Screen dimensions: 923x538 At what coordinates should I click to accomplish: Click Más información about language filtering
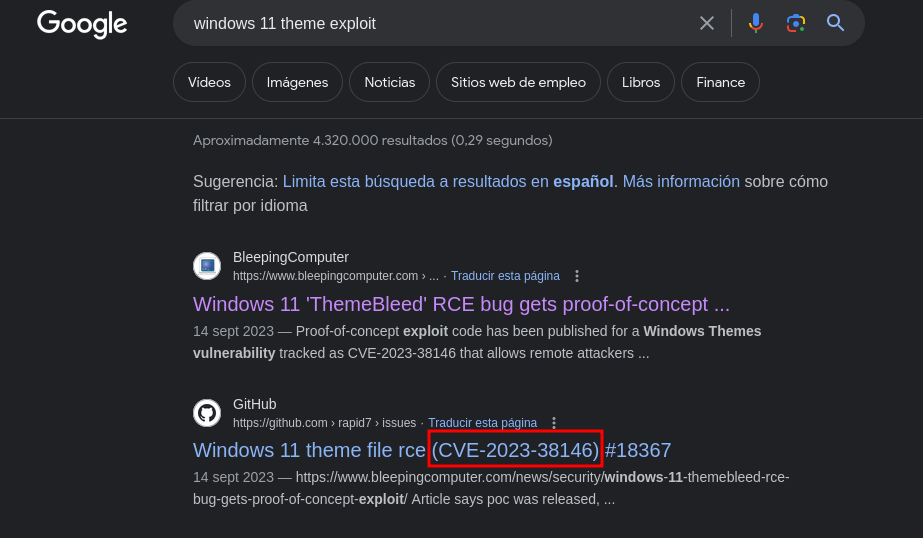click(681, 181)
